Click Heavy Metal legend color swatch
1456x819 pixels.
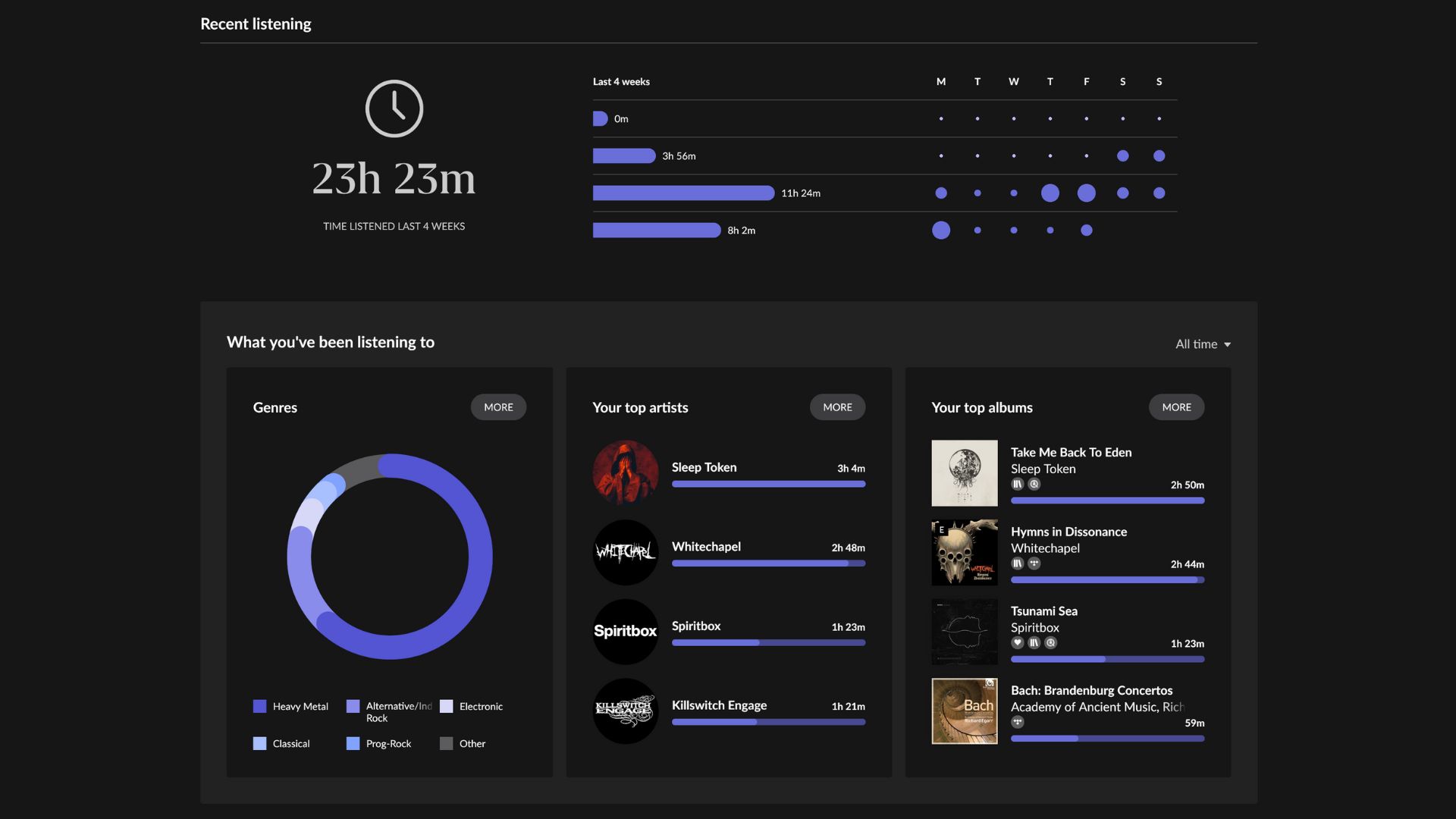point(259,706)
